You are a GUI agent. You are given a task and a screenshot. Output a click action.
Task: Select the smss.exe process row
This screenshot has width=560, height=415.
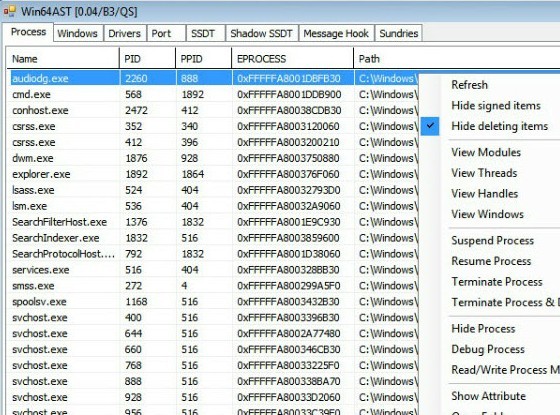214,286
